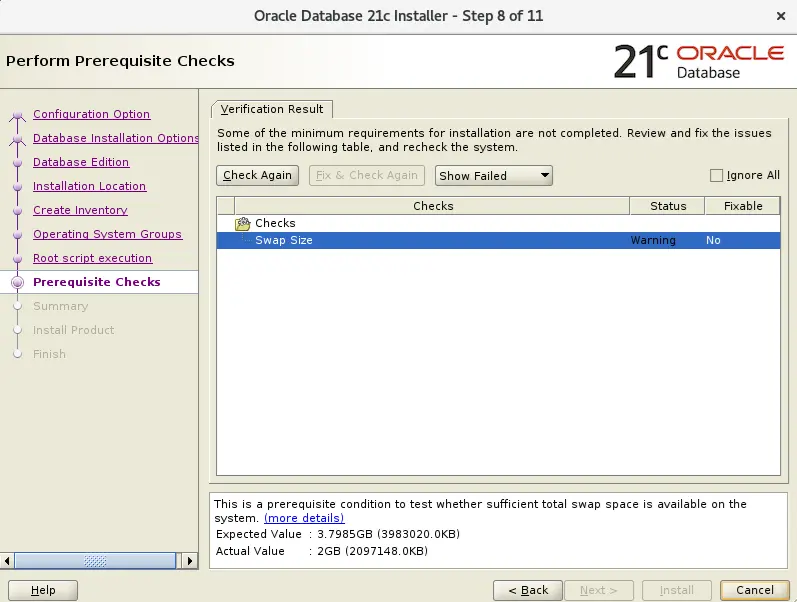
Task: Go to Root script execution step
Action: coord(93,258)
